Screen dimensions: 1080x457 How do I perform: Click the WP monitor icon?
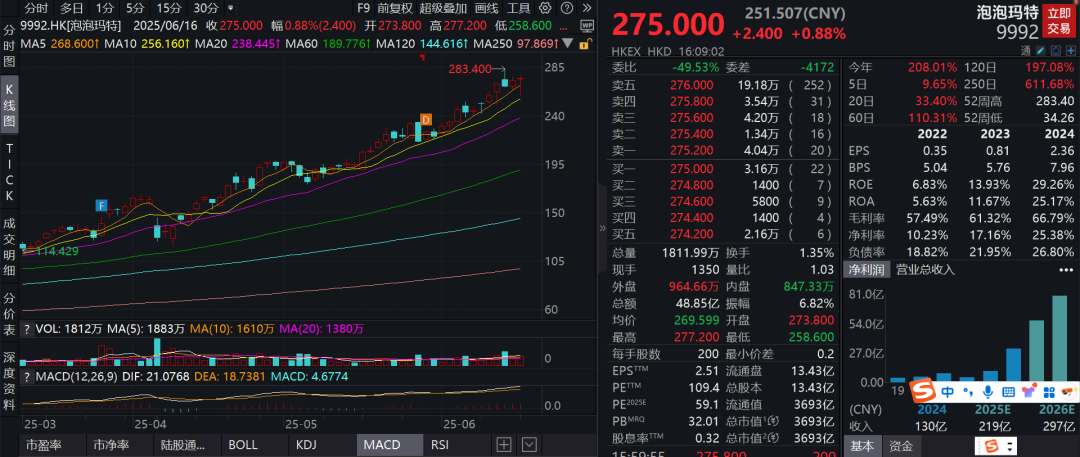587,26
